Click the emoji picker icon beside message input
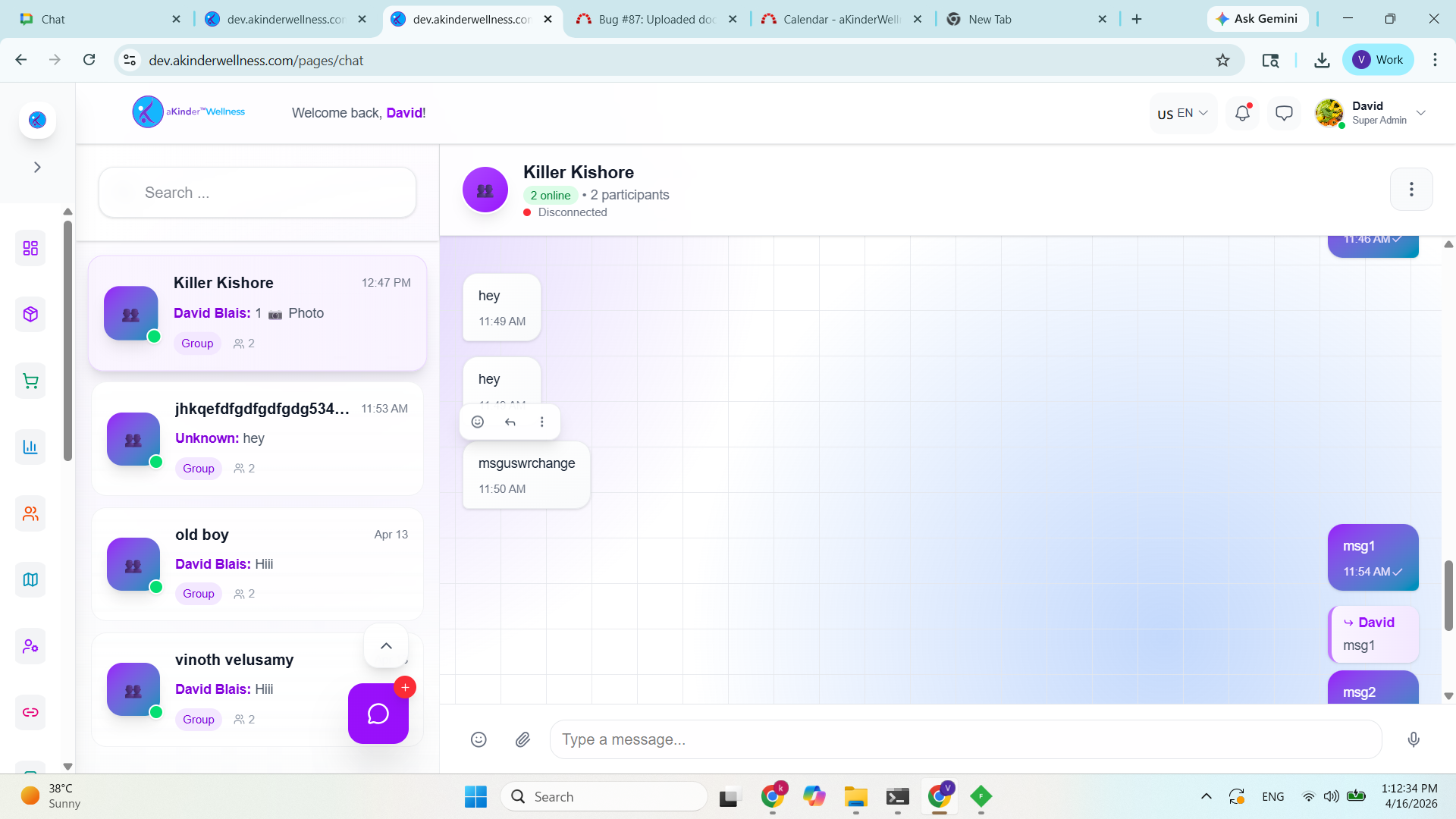1456x819 pixels. (479, 739)
